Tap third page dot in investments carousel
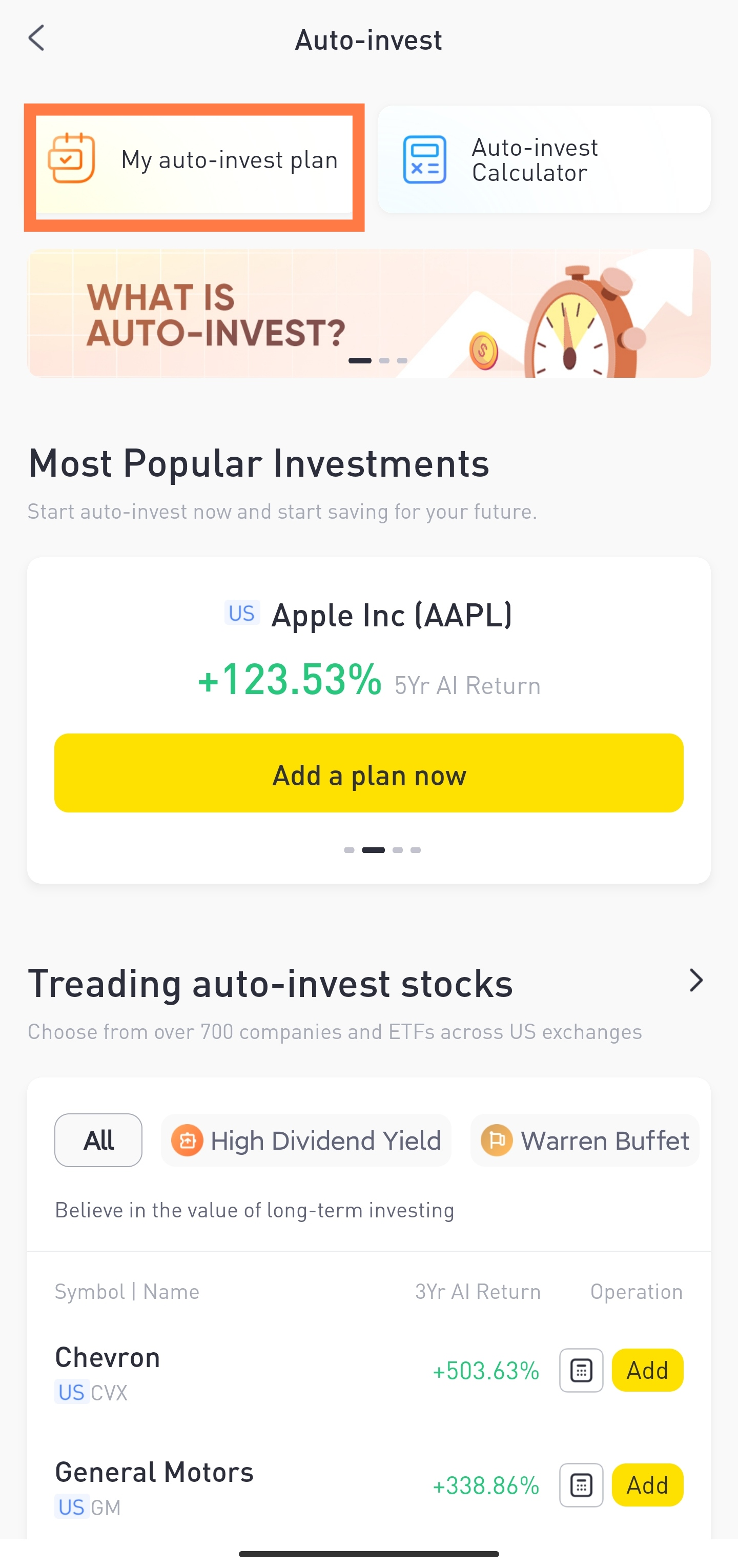The width and height of the screenshot is (738, 1568). [x=397, y=850]
